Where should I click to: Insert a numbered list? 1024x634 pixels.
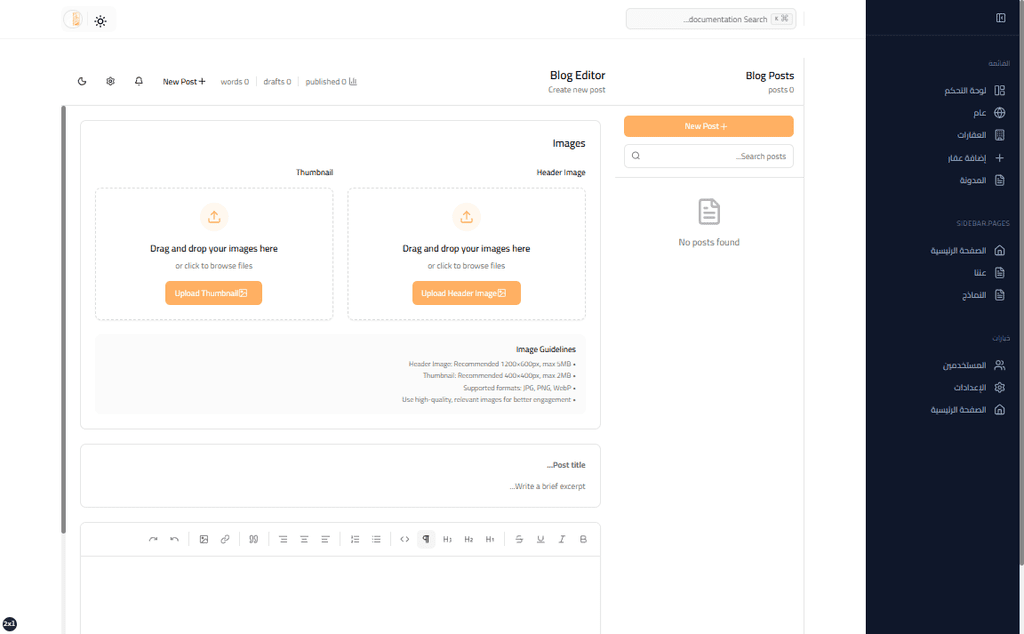coord(355,539)
